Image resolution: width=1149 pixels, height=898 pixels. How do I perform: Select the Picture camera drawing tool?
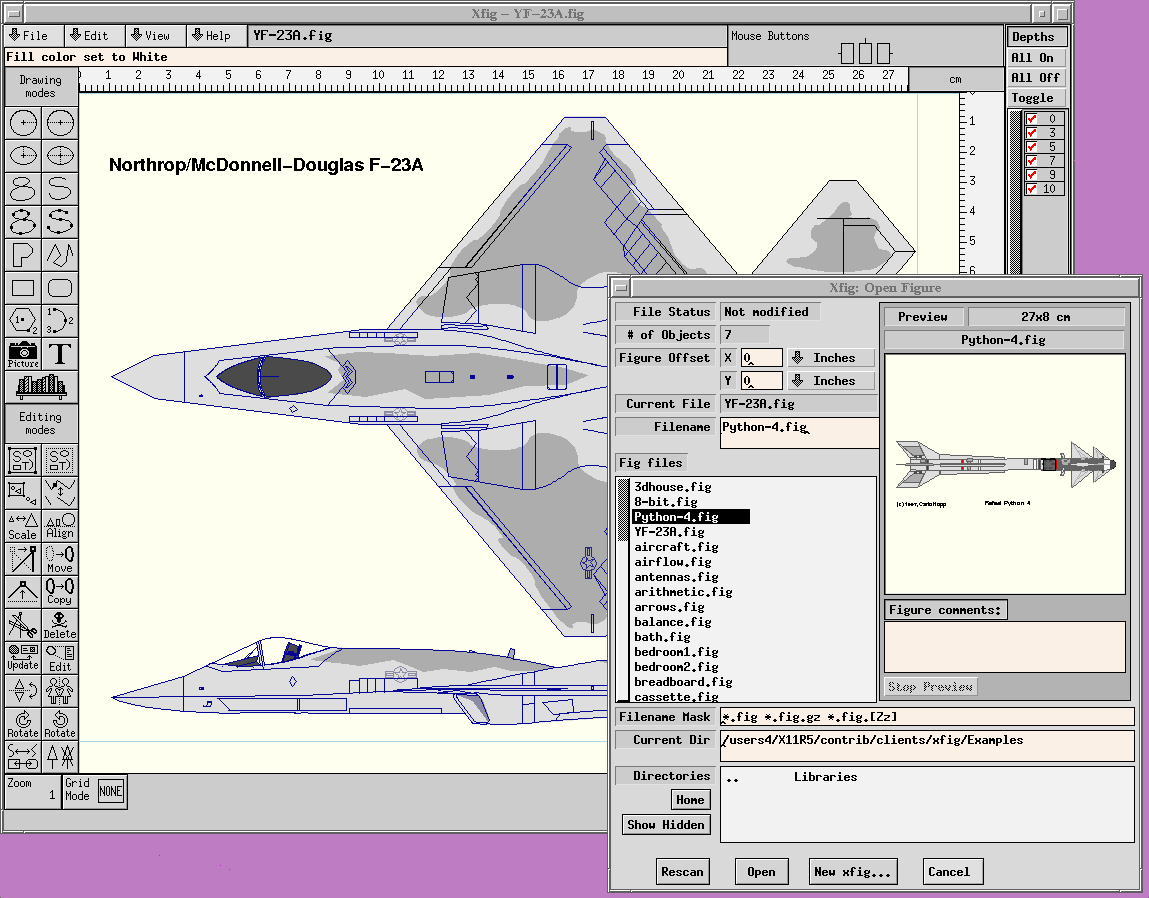pyautogui.click(x=23, y=354)
